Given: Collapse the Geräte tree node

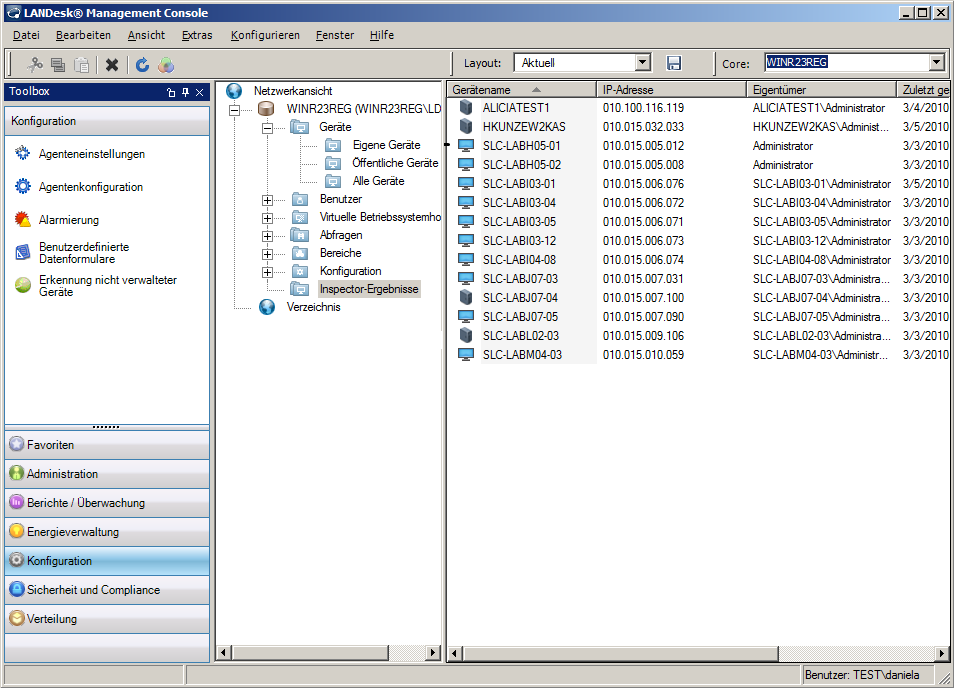Looking at the screenshot, I should pos(267,128).
